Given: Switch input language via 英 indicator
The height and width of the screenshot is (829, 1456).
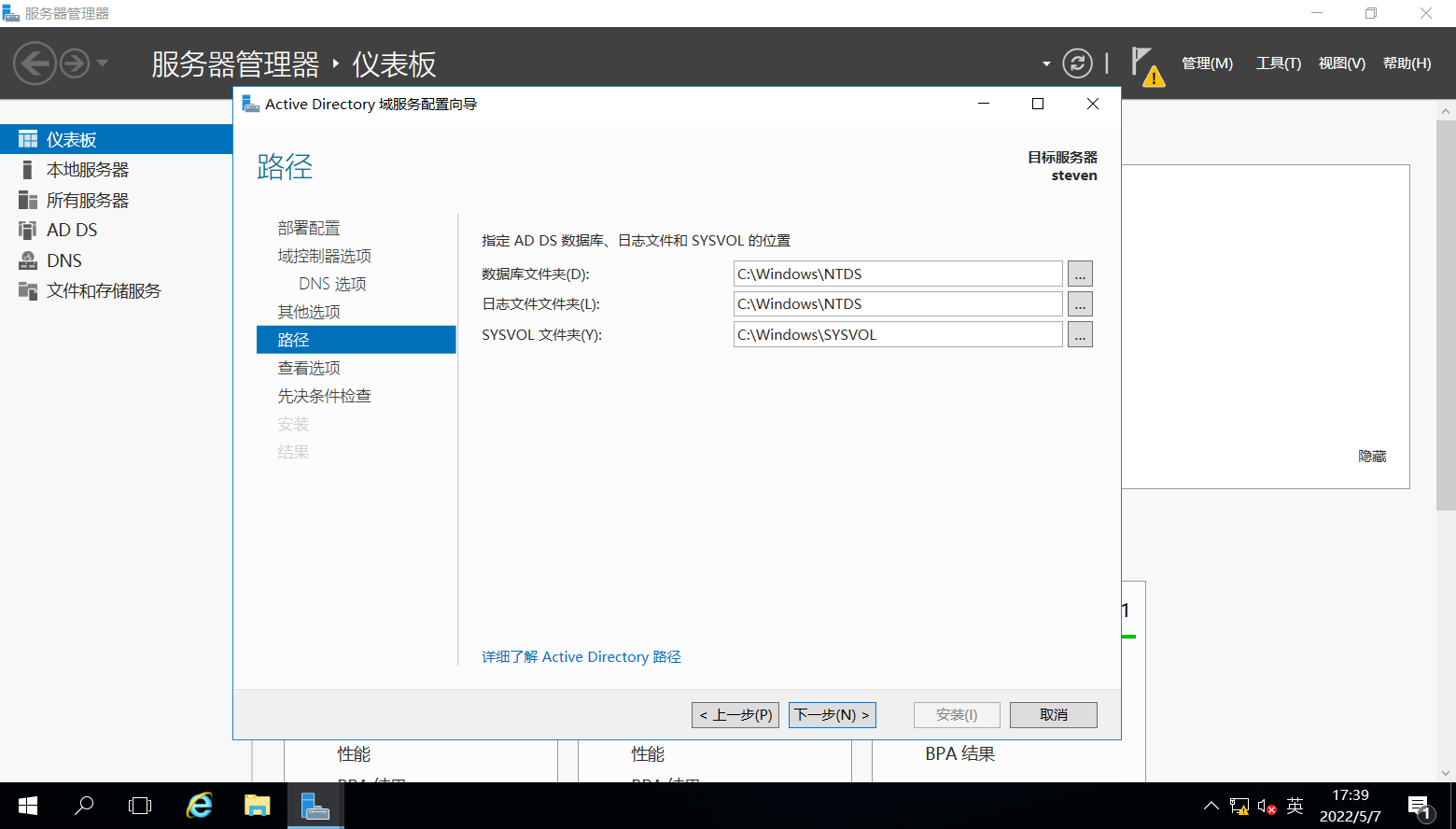Looking at the screenshot, I should click(x=1295, y=806).
